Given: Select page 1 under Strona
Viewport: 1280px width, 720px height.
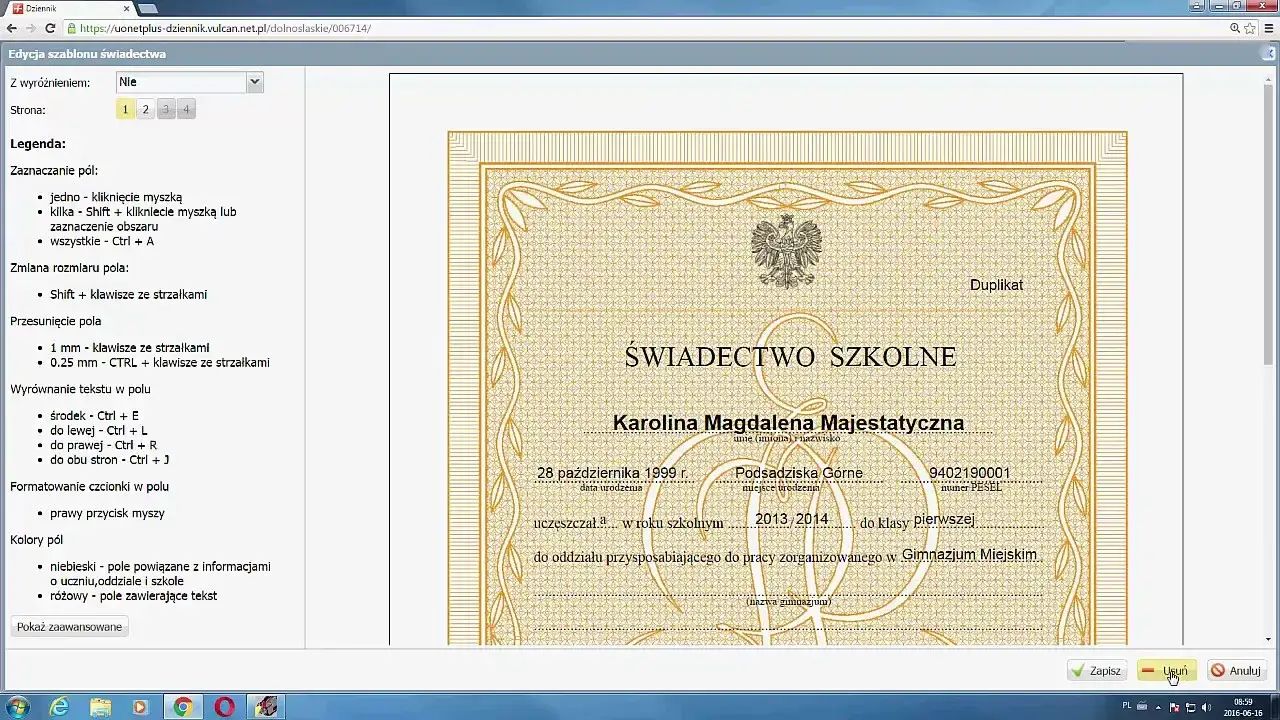Looking at the screenshot, I should click(x=125, y=110).
